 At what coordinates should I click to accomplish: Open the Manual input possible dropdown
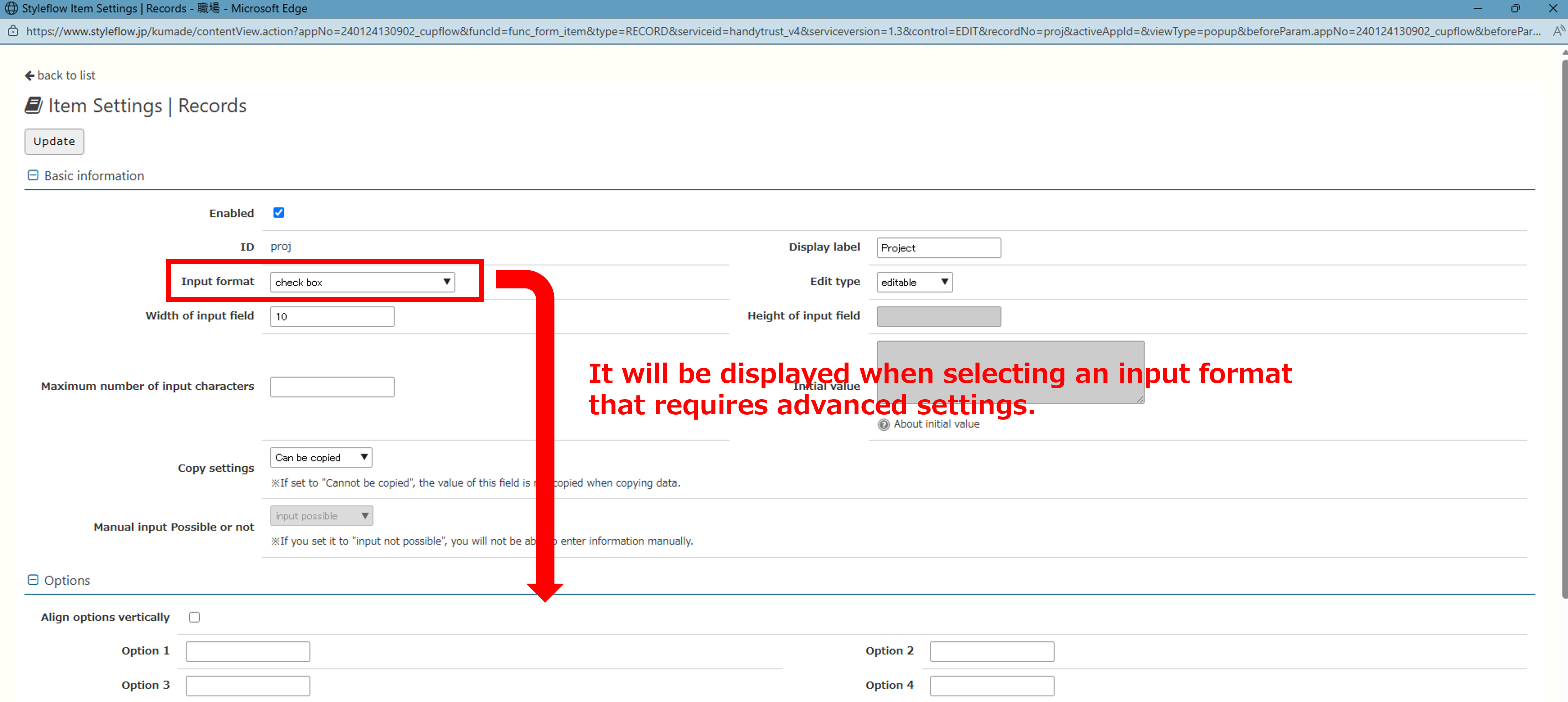321,516
